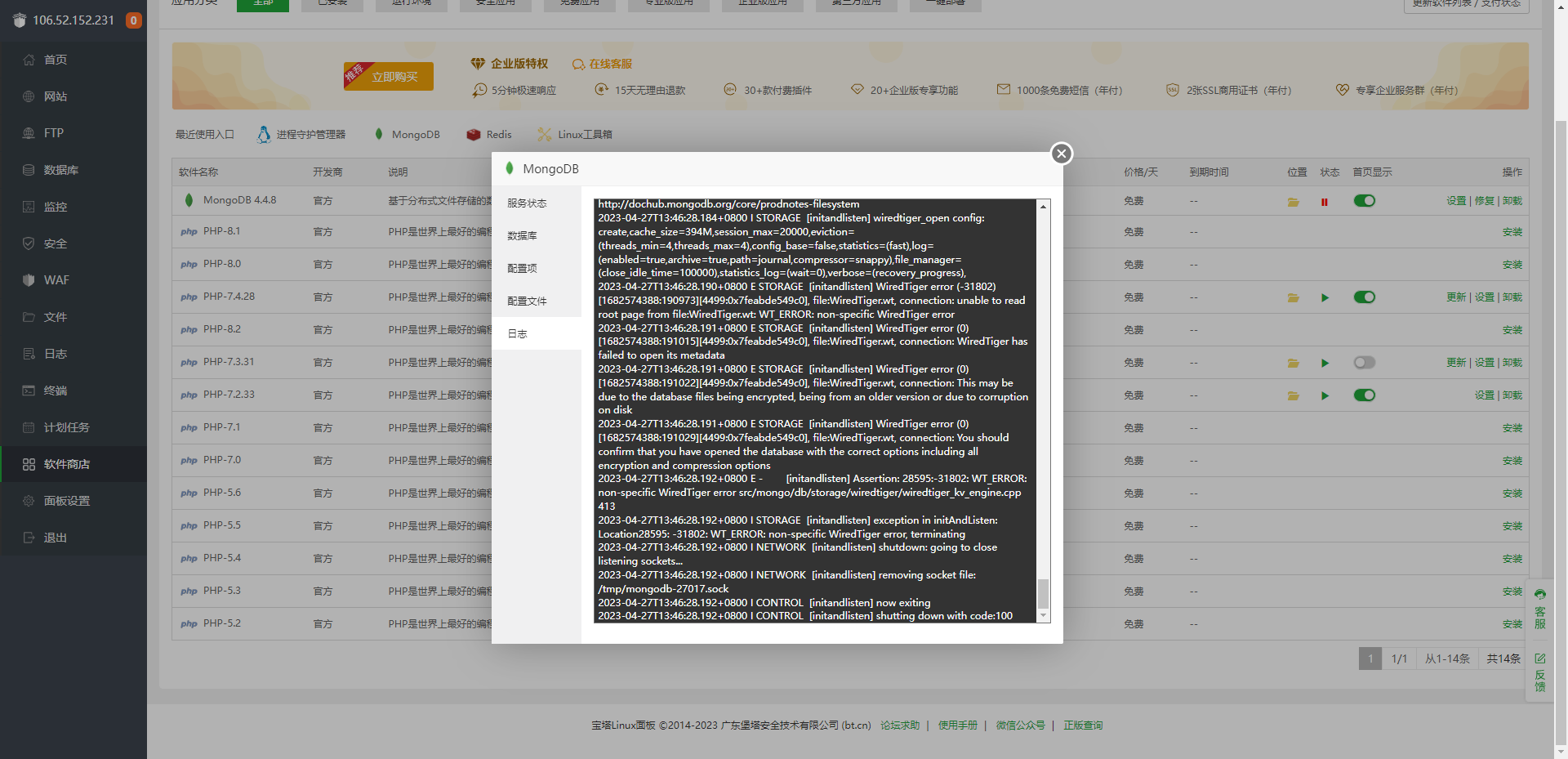Click the log scrollbar up arrow

click(1043, 207)
